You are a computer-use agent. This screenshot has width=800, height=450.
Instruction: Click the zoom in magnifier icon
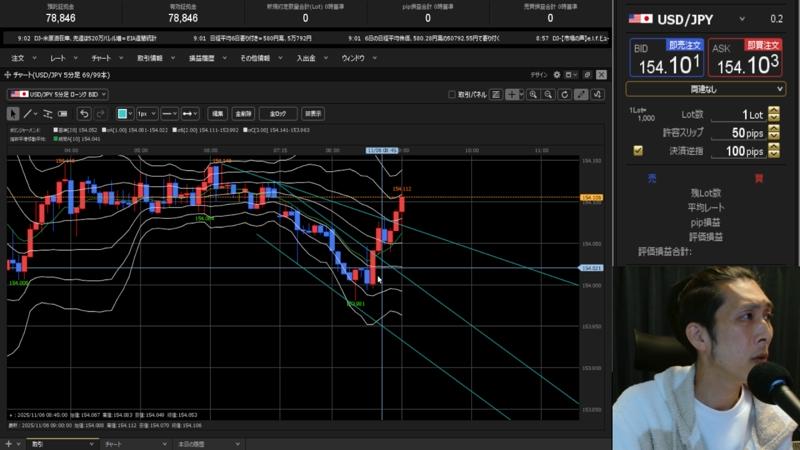(535, 94)
